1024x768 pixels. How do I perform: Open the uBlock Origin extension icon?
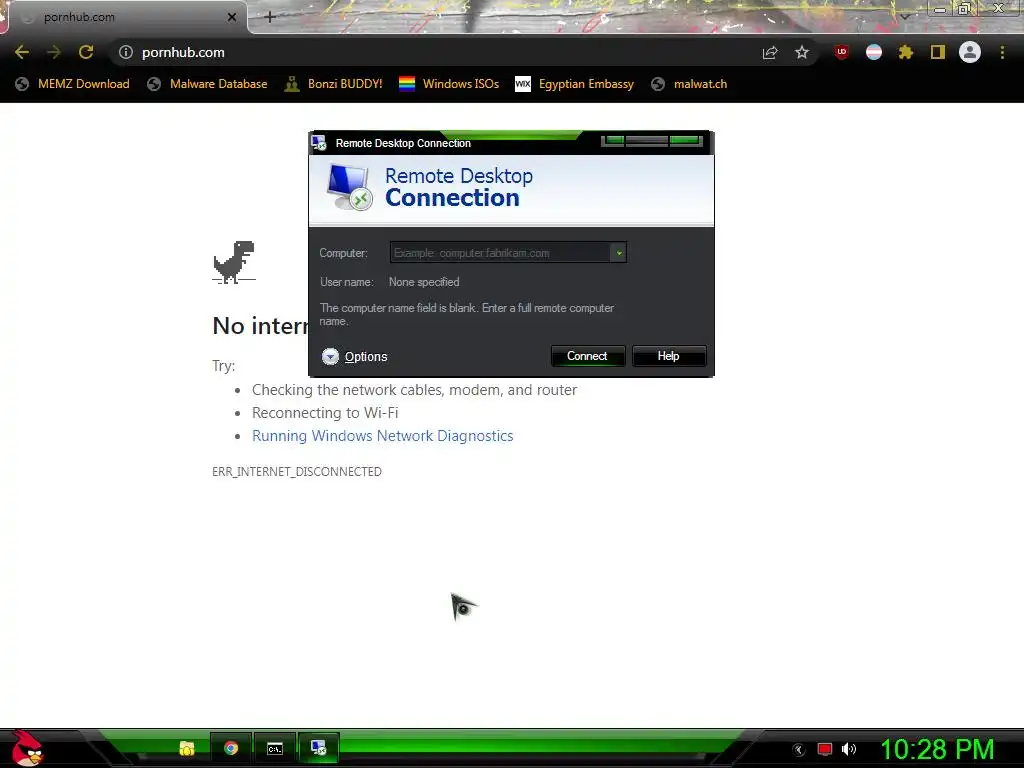842,52
